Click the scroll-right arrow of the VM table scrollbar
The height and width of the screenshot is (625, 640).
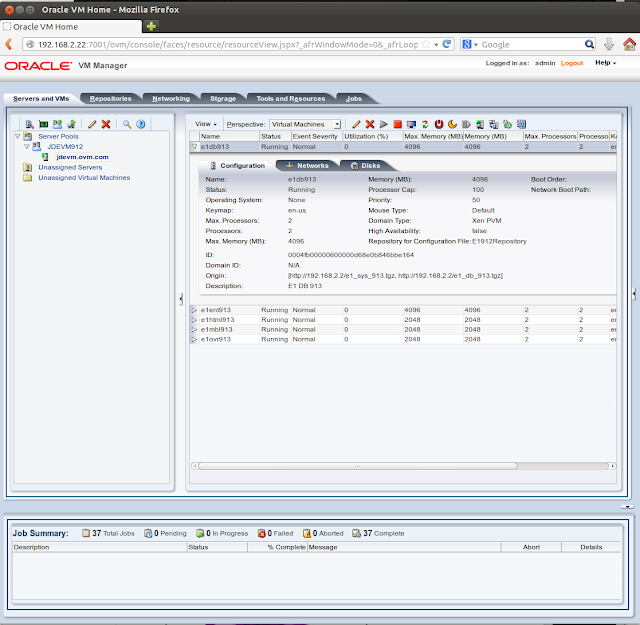click(x=612, y=466)
